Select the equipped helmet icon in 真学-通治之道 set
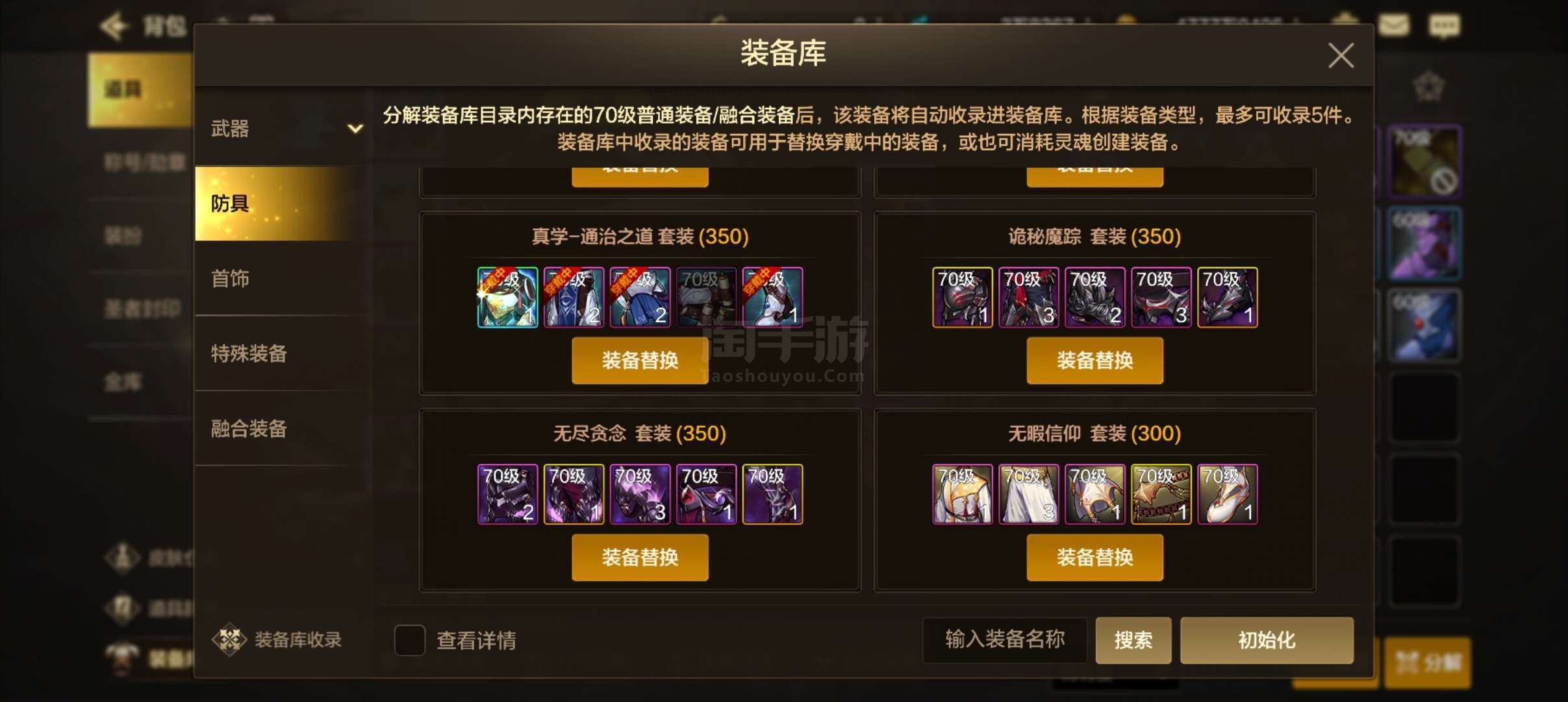This screenshot has width=1568, height=702. [507, 297]
